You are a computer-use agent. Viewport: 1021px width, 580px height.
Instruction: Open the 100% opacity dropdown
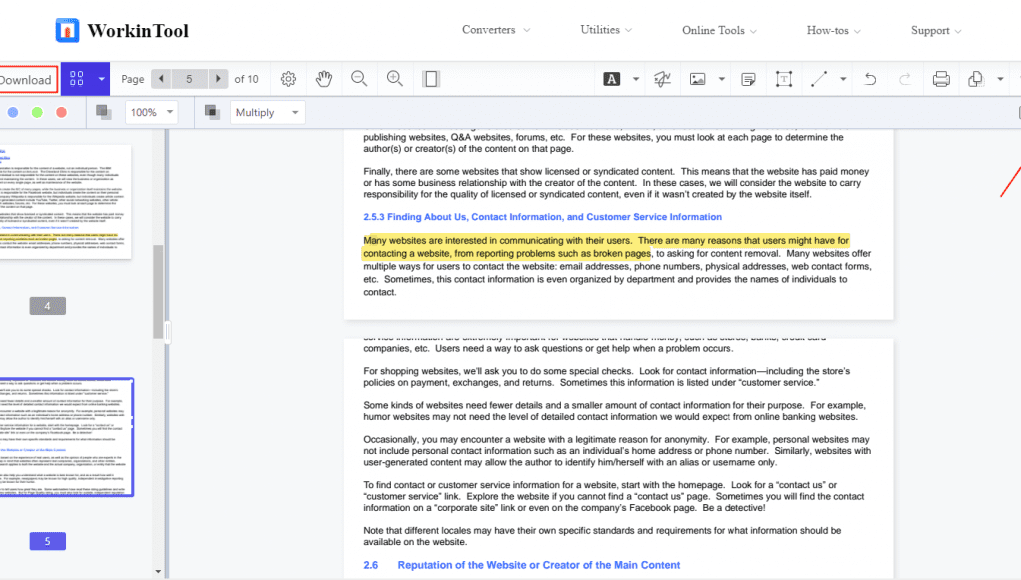coord(152,112)
